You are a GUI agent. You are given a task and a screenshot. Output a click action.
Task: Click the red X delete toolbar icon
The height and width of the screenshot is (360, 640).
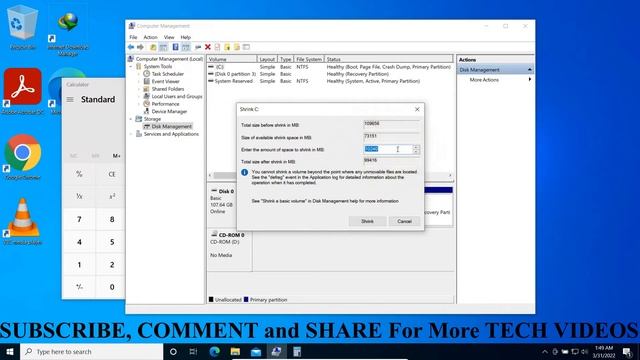tap(208, 47)
